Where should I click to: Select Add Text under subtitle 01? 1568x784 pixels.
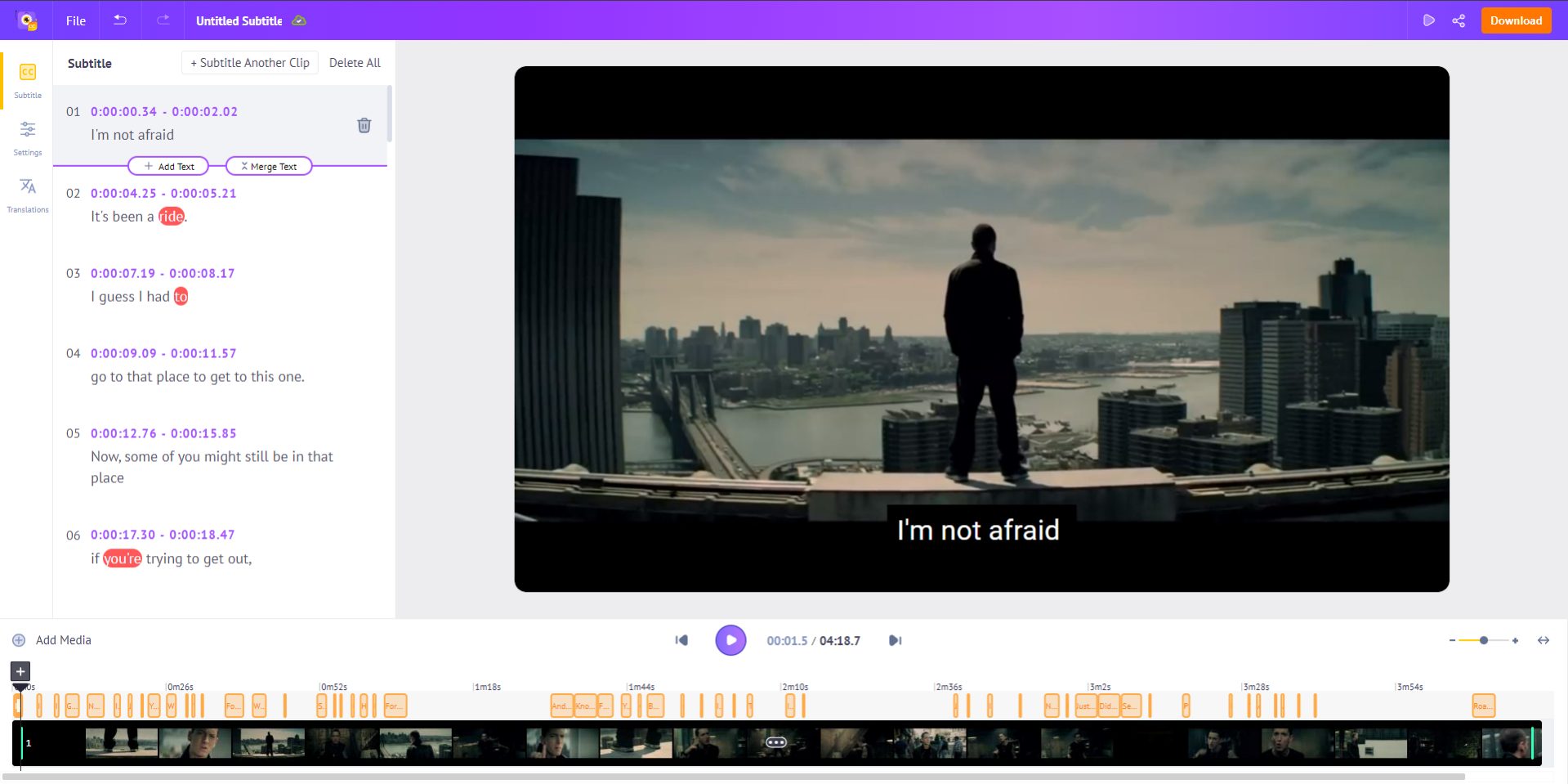click(x=169, y=166)
